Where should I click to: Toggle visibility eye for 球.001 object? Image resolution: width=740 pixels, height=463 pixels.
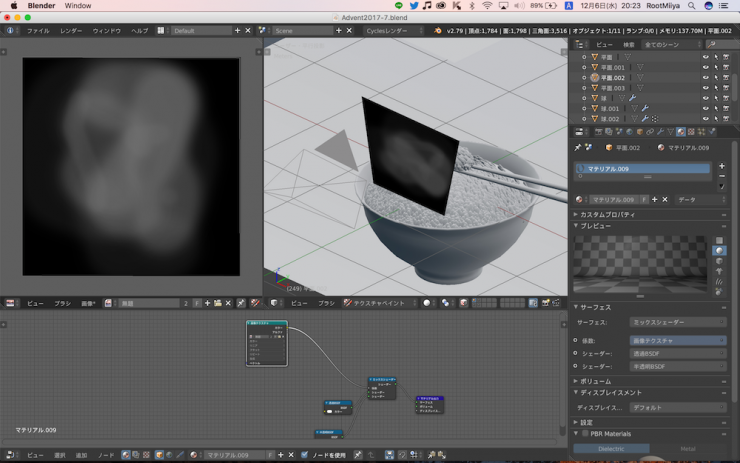706,109
